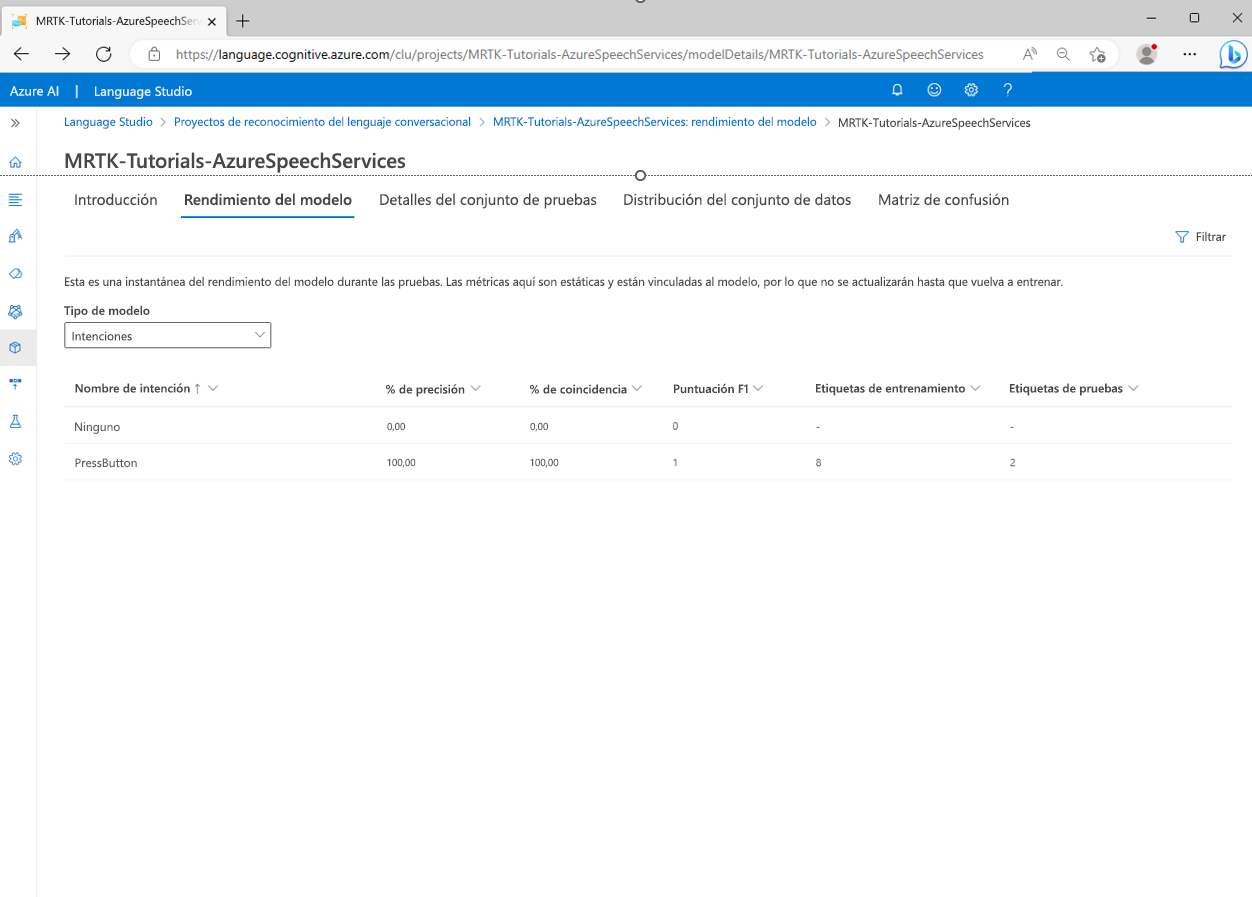Open the flask testing icon in the sidebar
Viewport: 1252px width, 897px height.
pos(15,422)
